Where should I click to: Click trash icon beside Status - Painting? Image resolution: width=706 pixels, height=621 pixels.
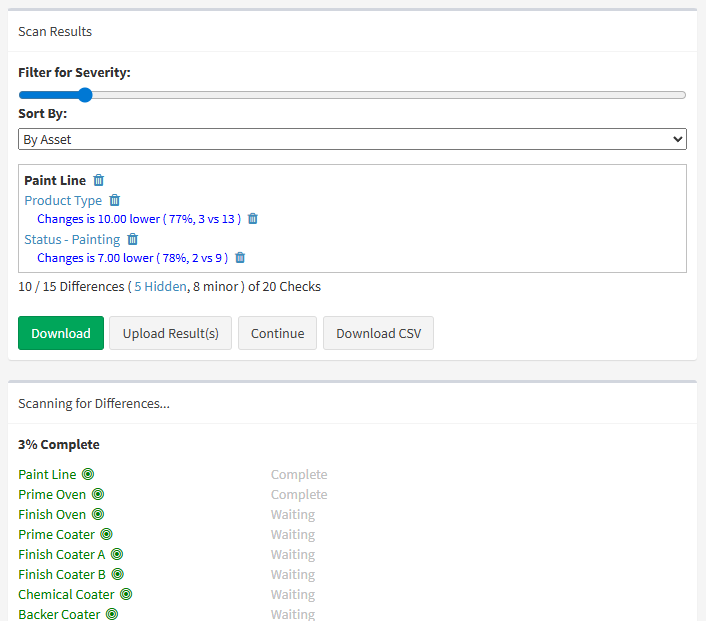(132, 240)
